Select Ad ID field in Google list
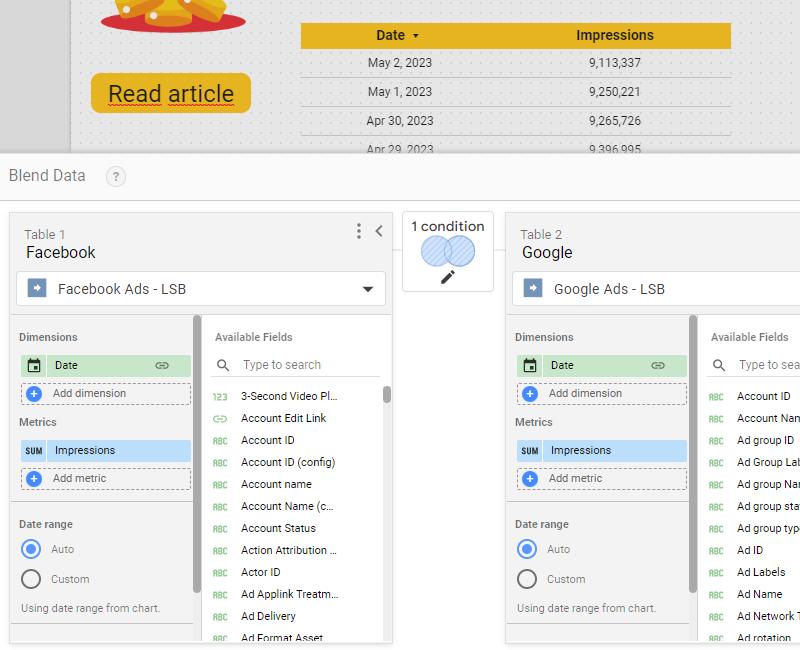Viewport: 800px width, 650px height. pos(749,551)
